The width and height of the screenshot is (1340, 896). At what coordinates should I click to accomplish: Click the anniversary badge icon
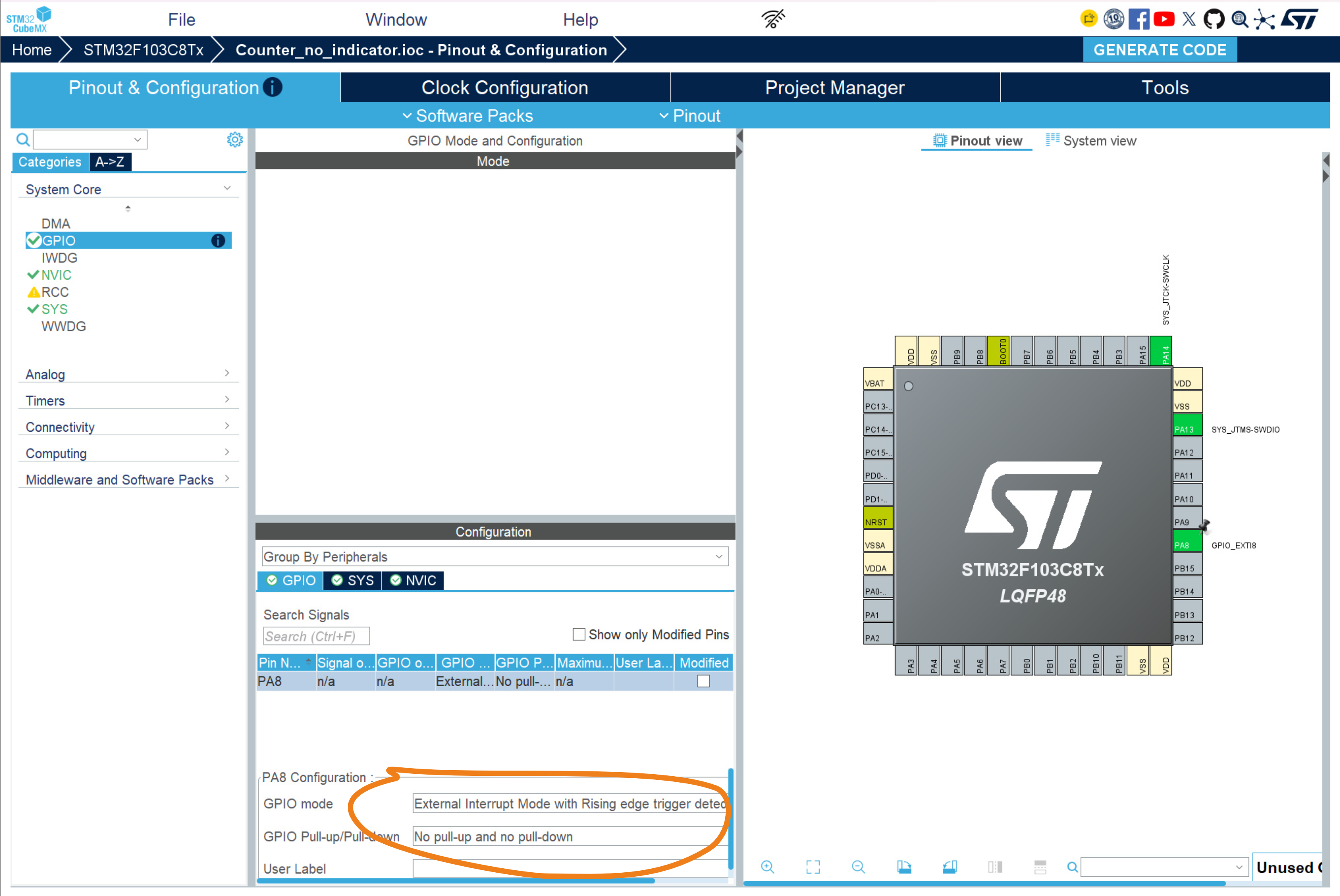(x=1113, y=19)
